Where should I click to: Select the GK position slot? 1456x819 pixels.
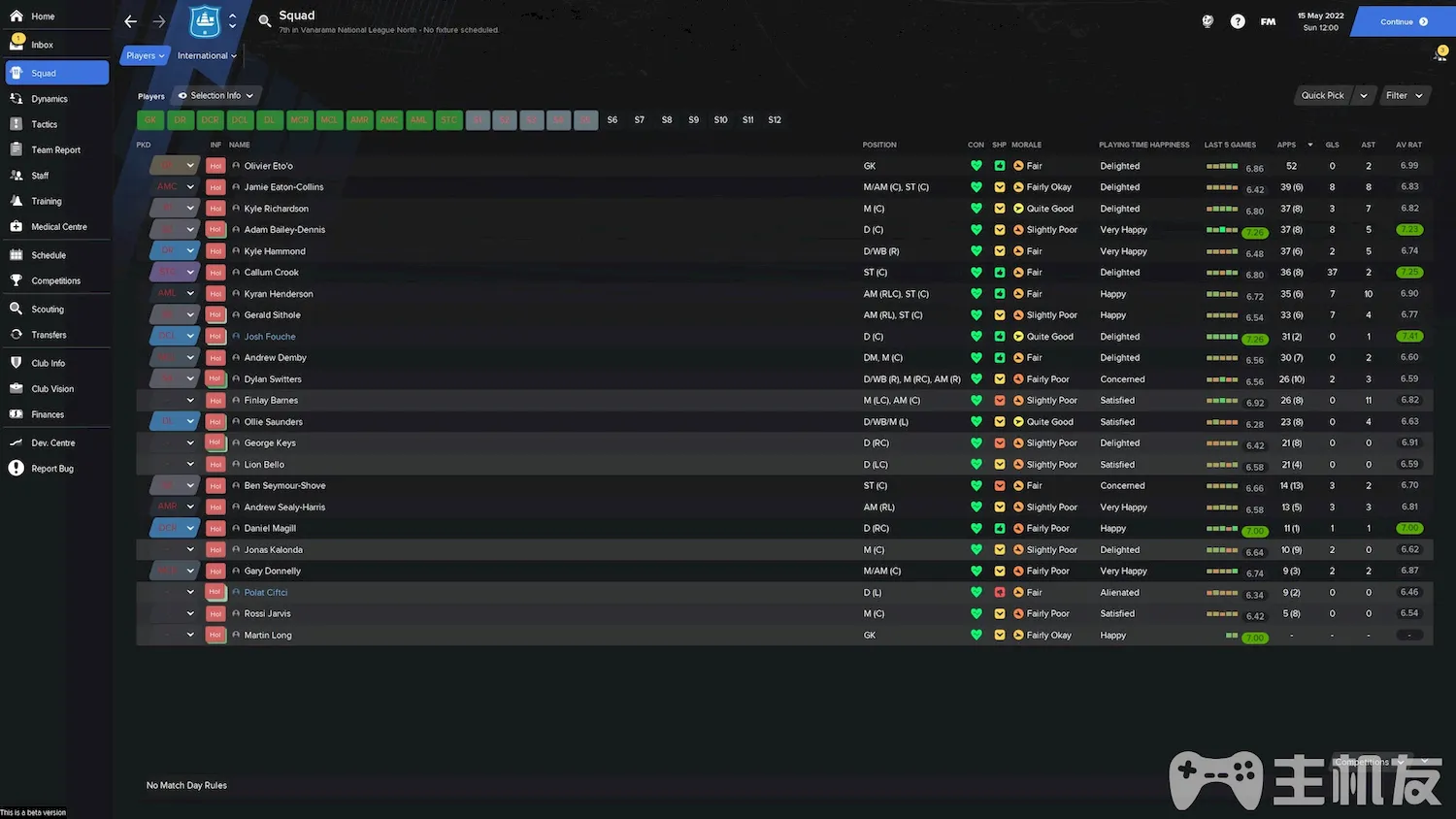[150, 120]
